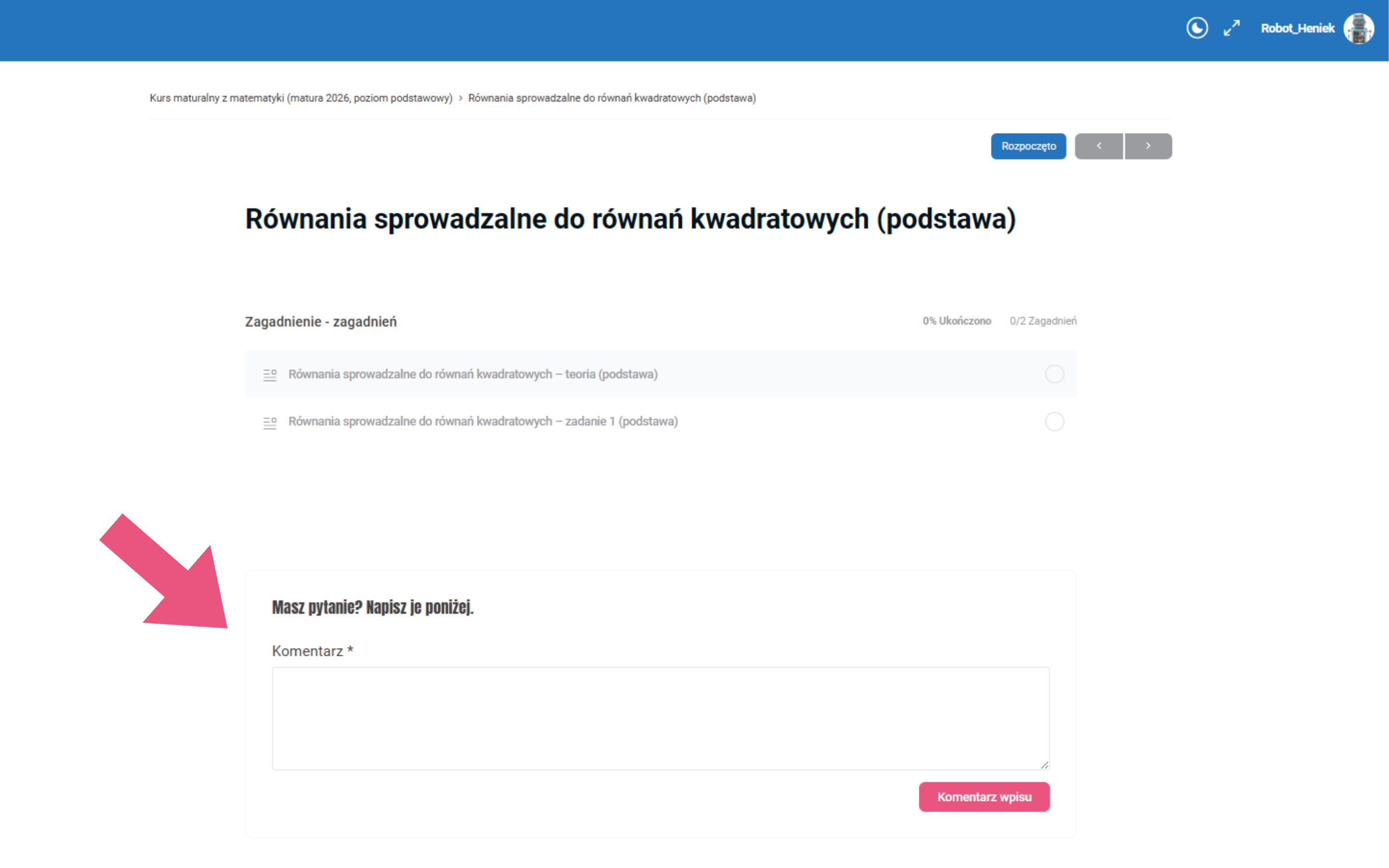
Task: Go to next lesson with right chevron
Action: tap(1148, 147)
